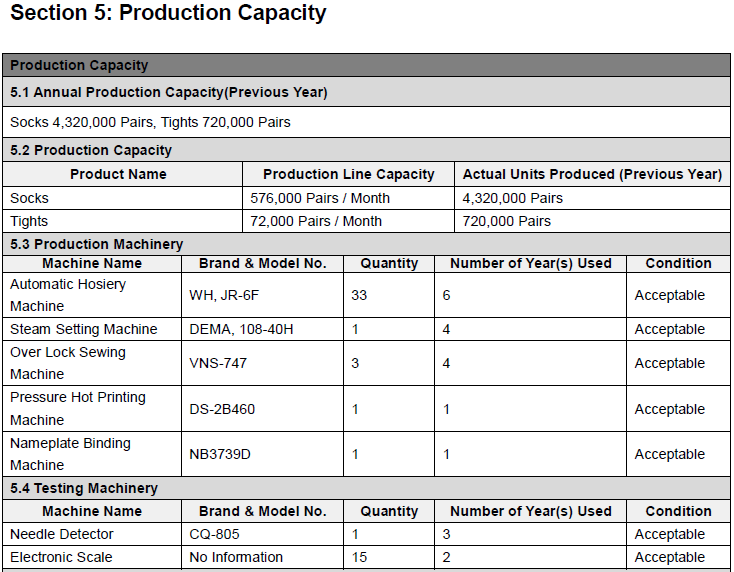Image resolution: width=734 pixels, height=572 pixels.
Task: Click the Production Line Capacity column header
Action: click(348, 174)
